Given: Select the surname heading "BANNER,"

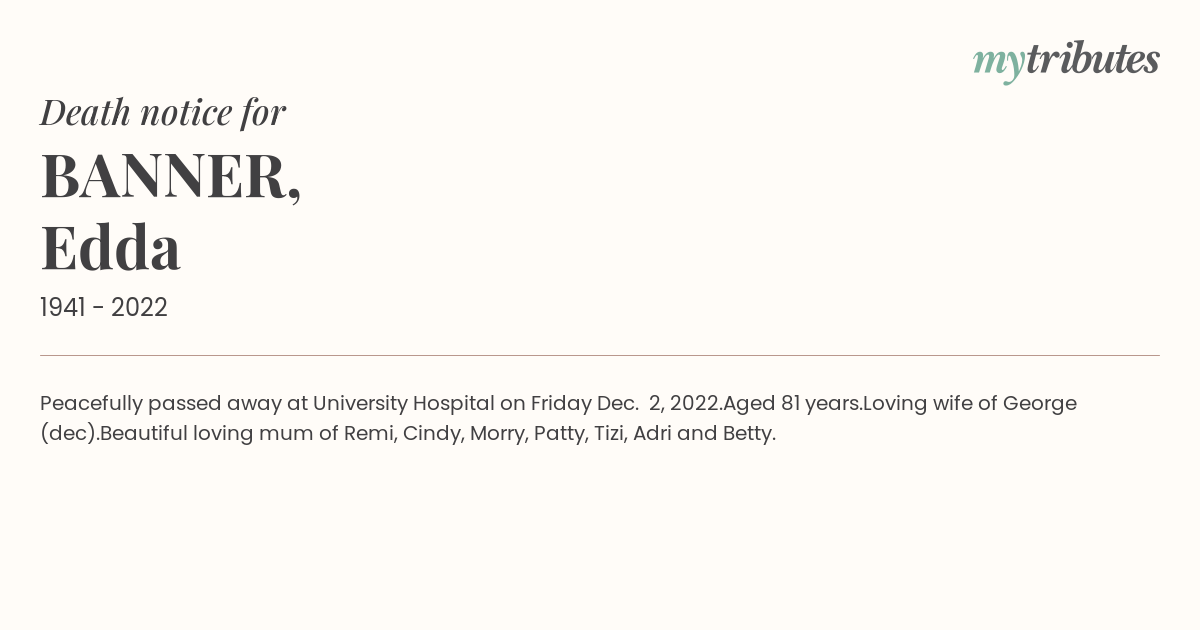Looking at the screenshot, I should coord(171,176).
